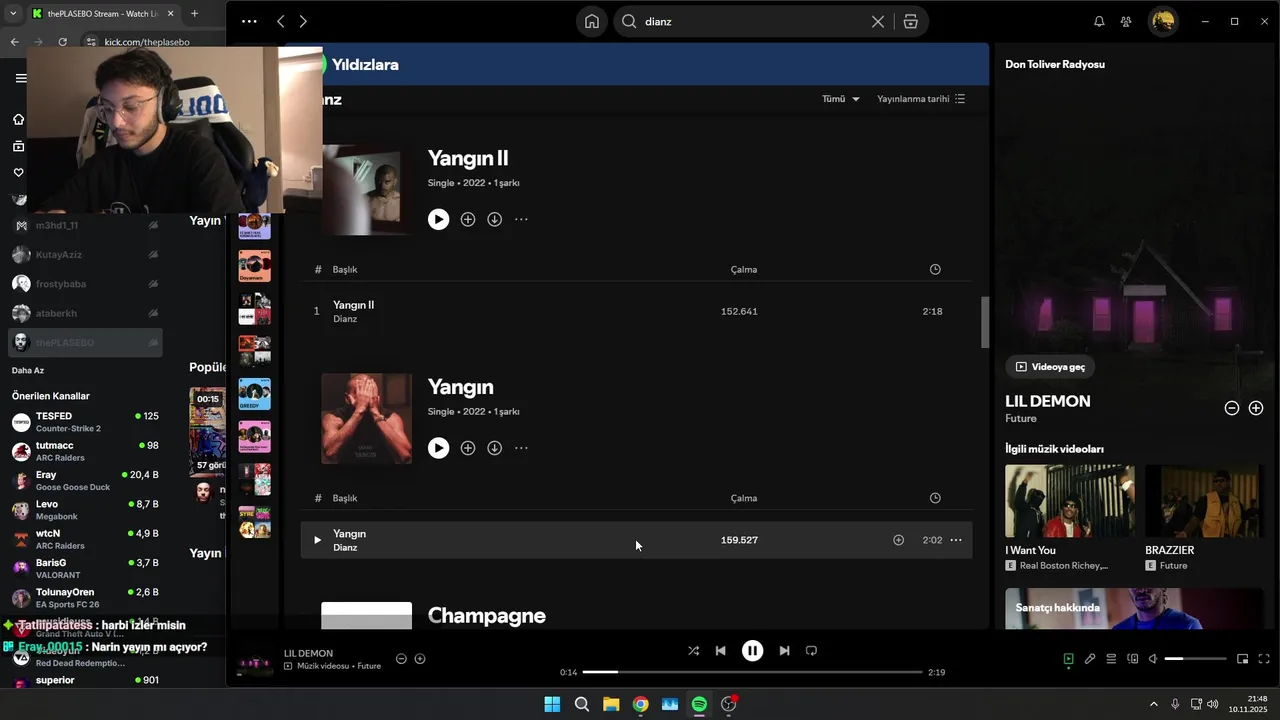Screen dimensions: 1280x720
Task: Seek in the song progress bar
Action: 752,672
